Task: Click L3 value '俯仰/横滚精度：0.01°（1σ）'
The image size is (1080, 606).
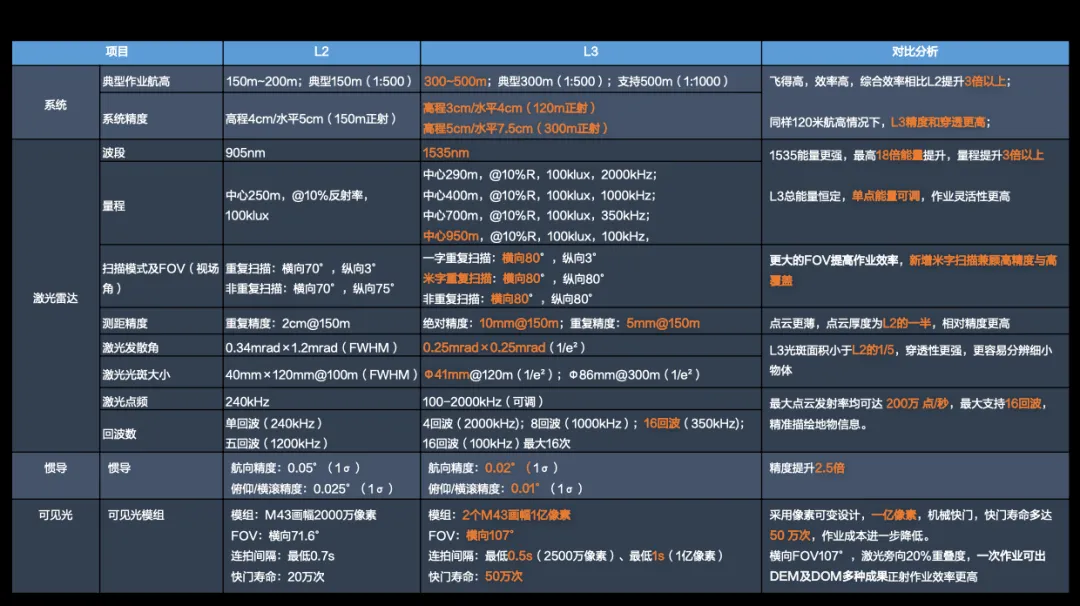Action: click(x=506, y=489)
